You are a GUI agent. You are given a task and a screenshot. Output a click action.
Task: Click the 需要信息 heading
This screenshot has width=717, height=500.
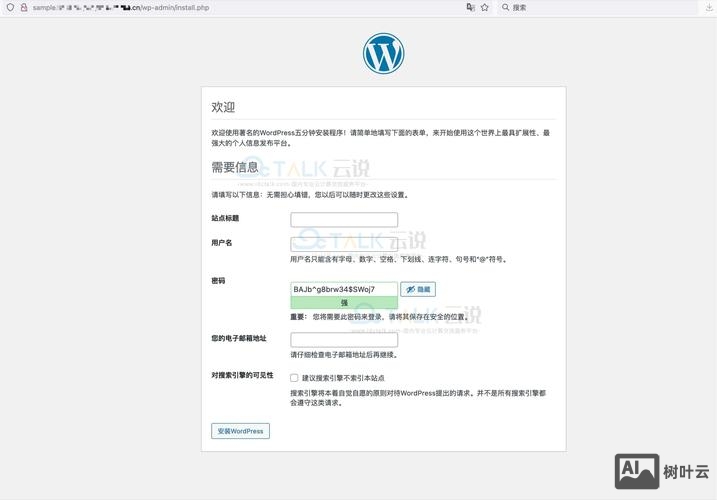[x=235, y=167]
